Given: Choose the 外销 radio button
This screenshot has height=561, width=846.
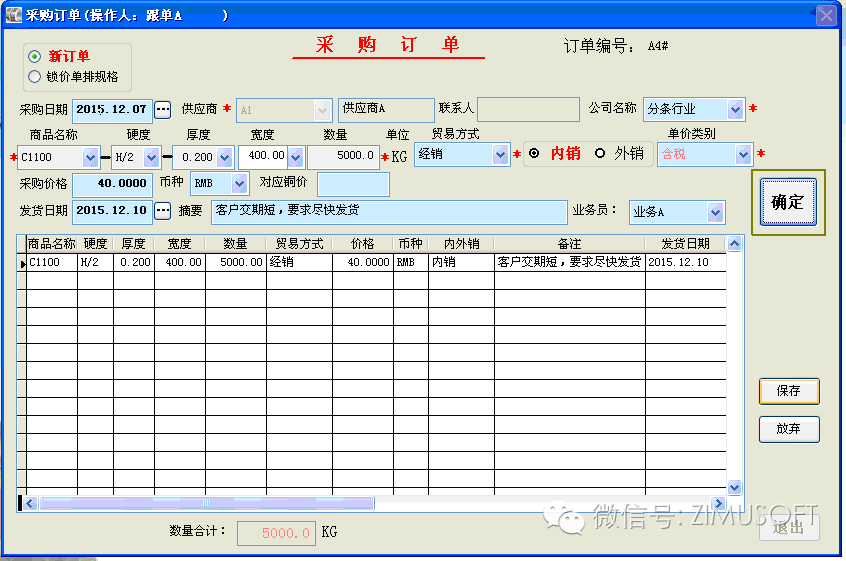Looking at the screenshot, I should (x=601, y=154).
